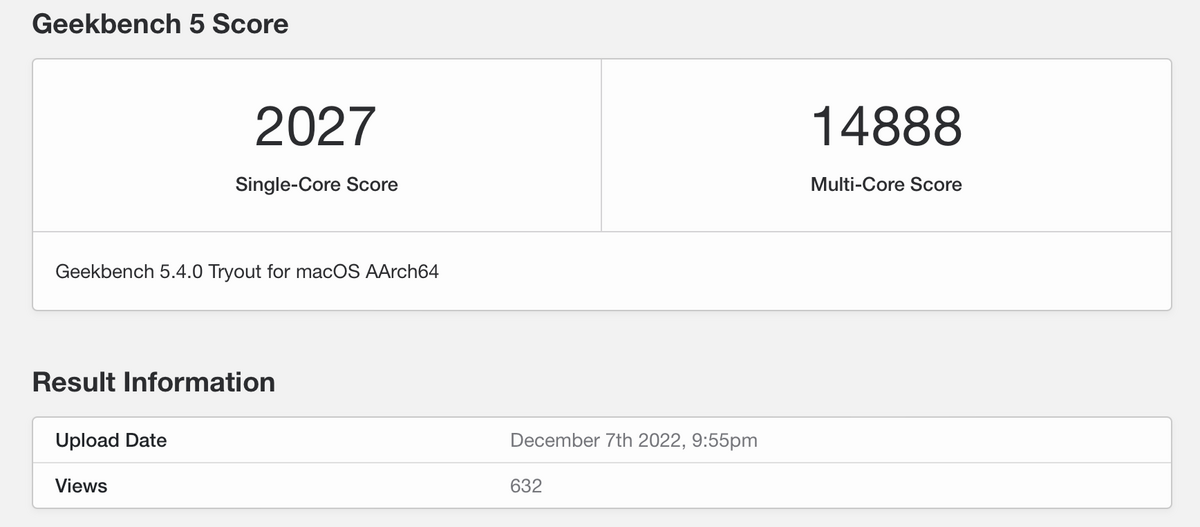Click the Views label
1200x527 pixels.
[81, 486]
